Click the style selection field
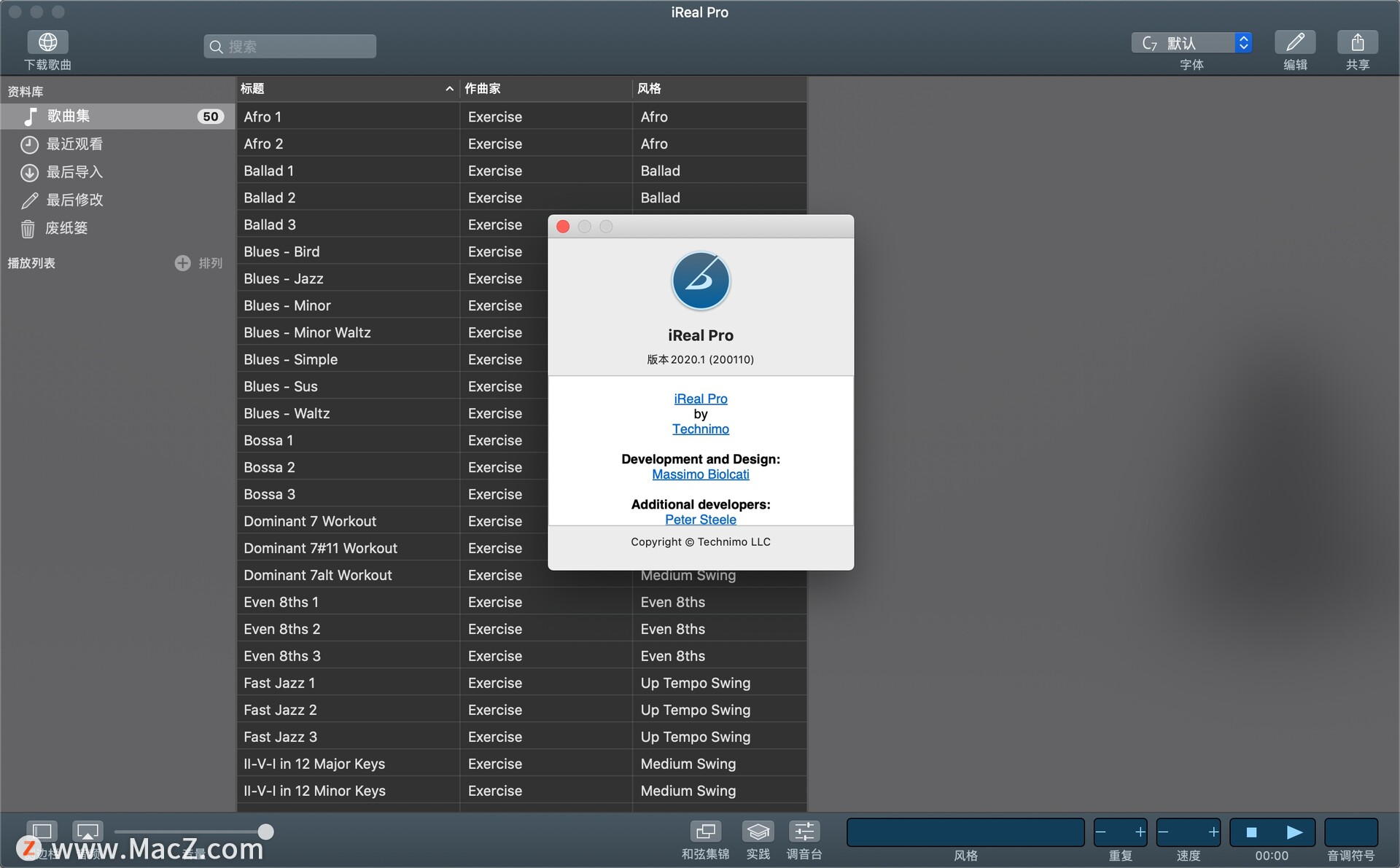This screenshot has width=1400, height=868. click(965, 832)
